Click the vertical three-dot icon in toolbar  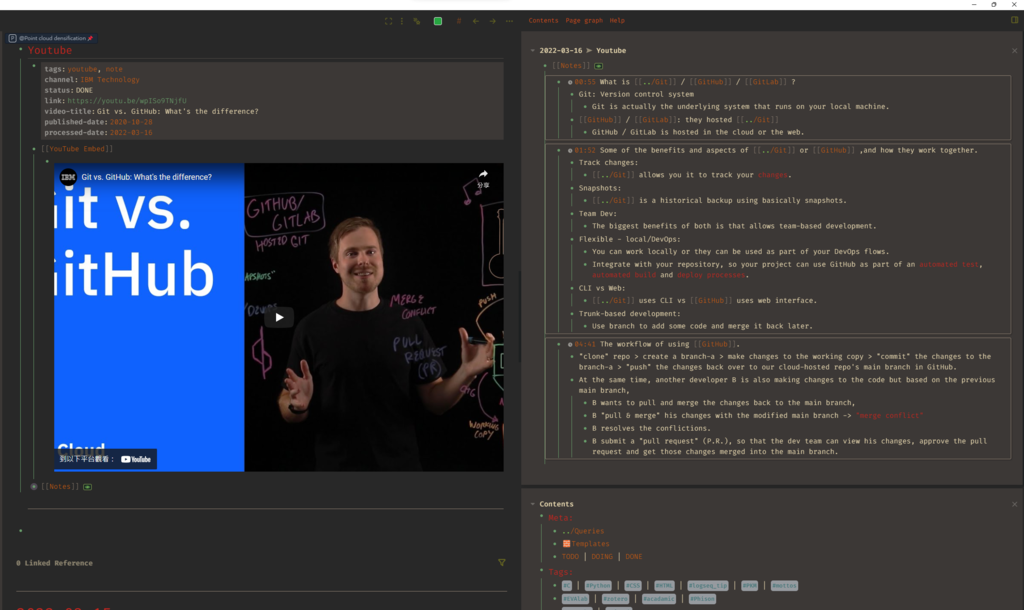coord(402,21)
